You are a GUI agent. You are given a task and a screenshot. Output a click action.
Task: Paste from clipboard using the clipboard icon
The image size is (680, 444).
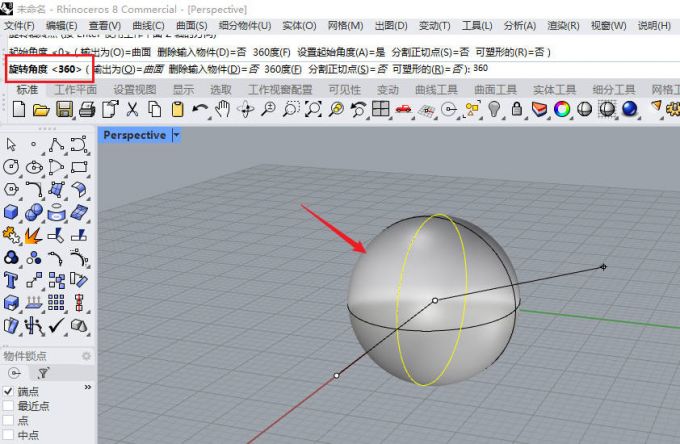[177, 109]
